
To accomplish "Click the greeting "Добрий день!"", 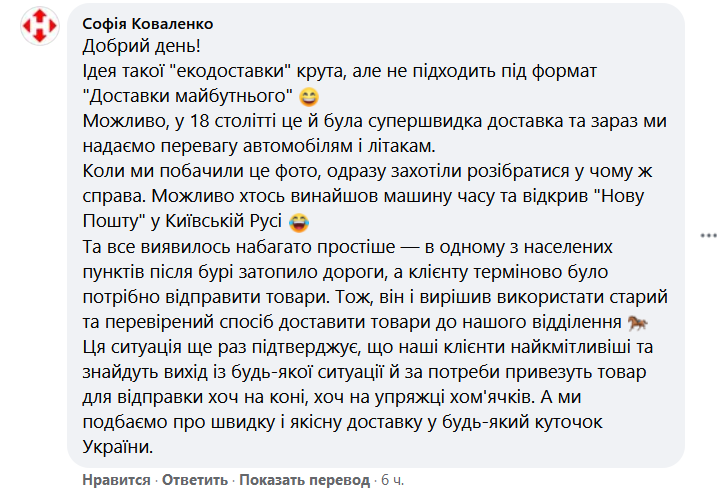I will [141, 46].
